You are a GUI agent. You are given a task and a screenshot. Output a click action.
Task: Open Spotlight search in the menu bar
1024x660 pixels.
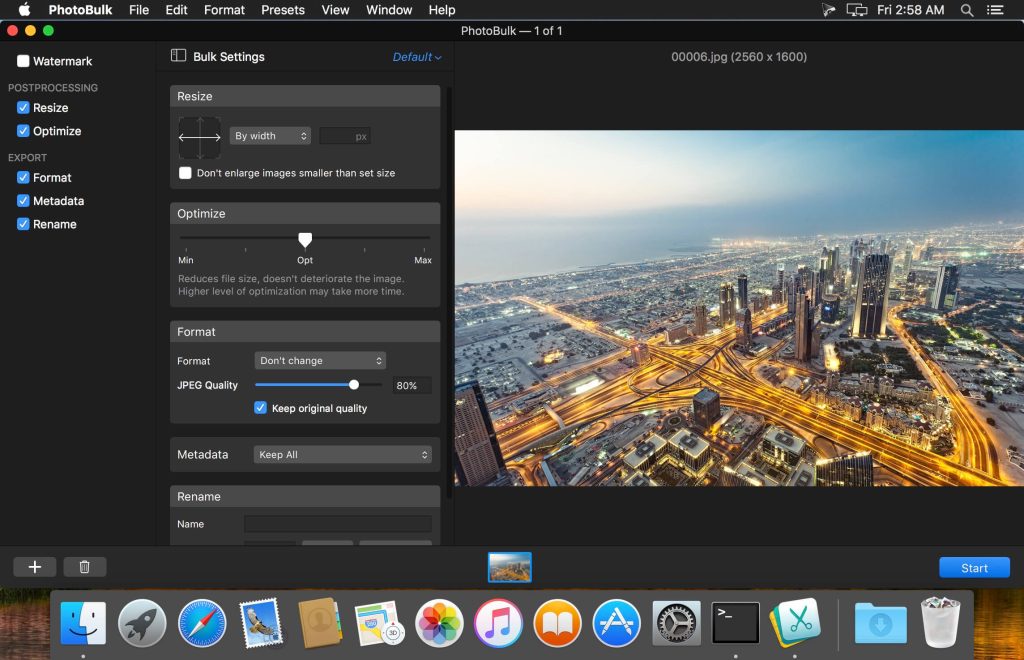click(966, 10)
